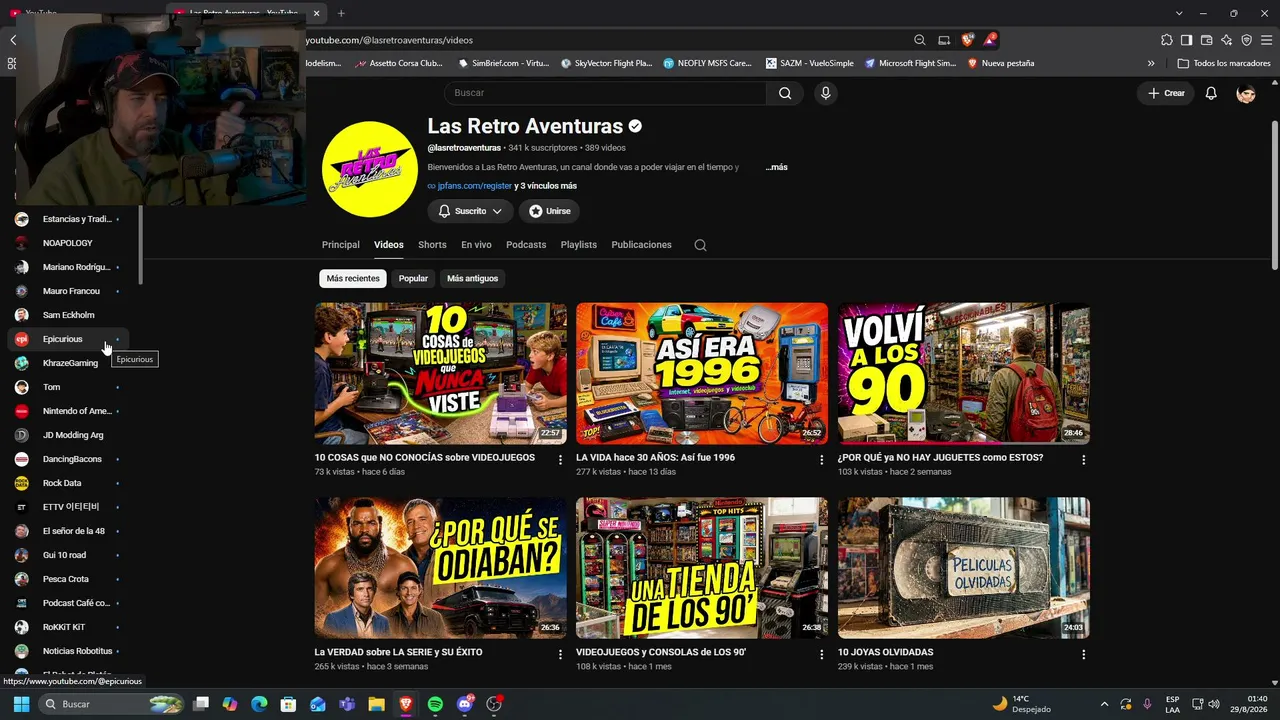Click the Crear button

tap(1166, 93)
